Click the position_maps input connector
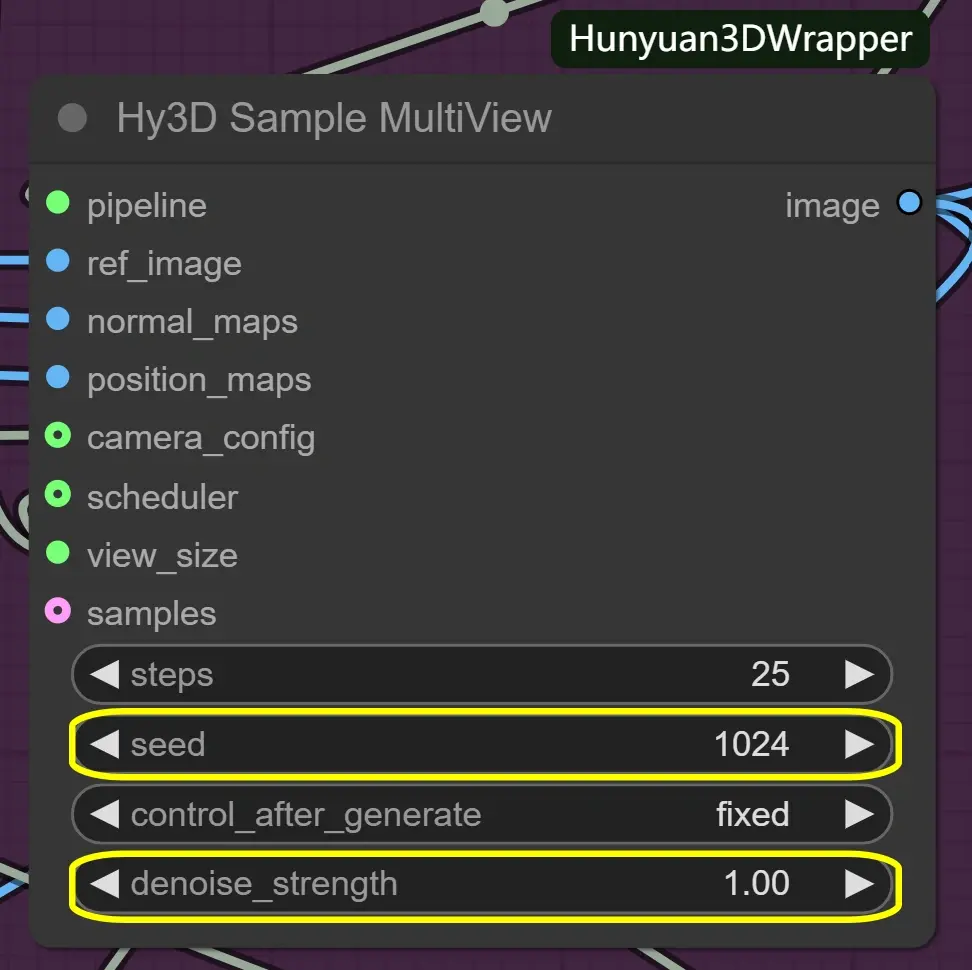Image resolution: width=972 pixels, height=970 pixels. point(57,377)
